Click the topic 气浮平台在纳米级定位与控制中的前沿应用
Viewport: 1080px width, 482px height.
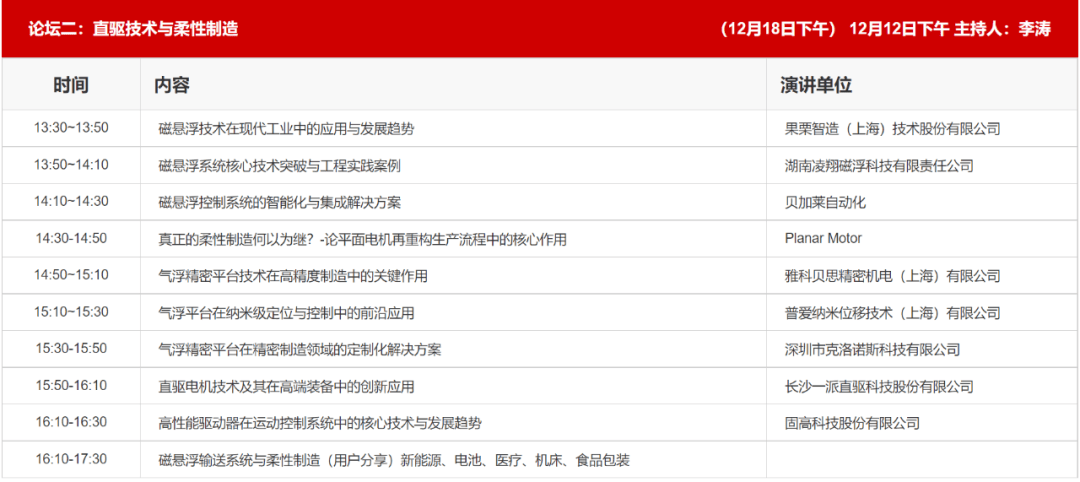pos(286,313)
